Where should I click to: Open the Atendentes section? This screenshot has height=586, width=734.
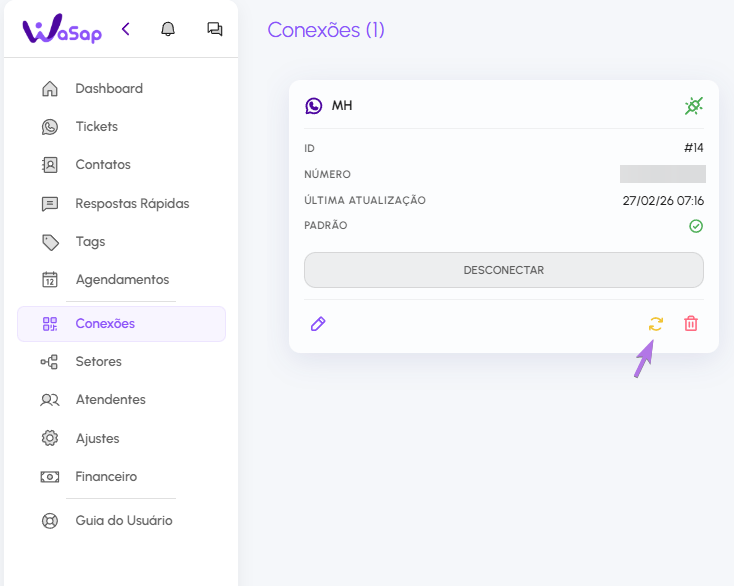[x=110, y=400]
